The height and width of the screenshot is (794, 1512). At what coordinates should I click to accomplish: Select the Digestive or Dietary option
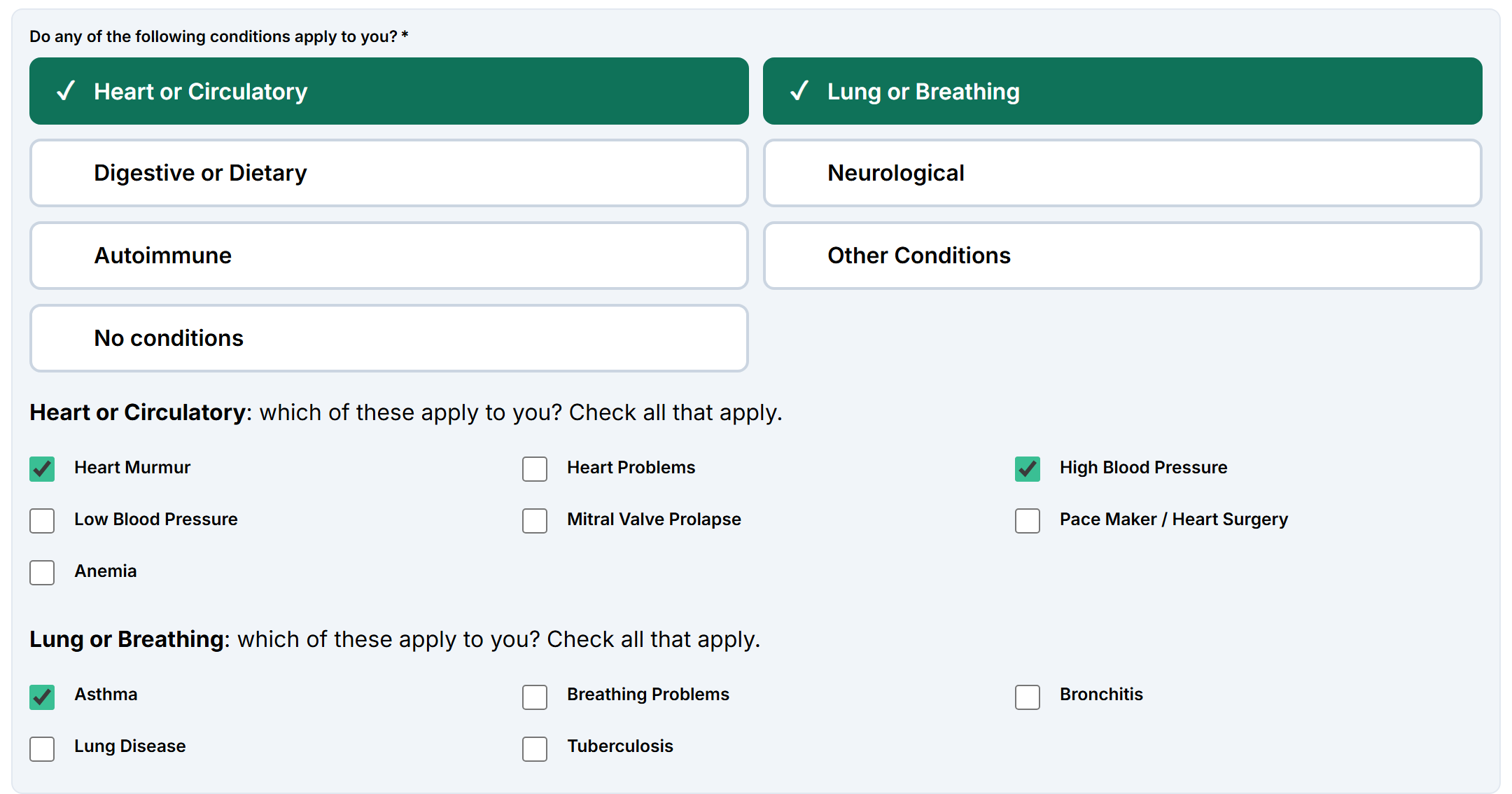click(x=388, y=173)
